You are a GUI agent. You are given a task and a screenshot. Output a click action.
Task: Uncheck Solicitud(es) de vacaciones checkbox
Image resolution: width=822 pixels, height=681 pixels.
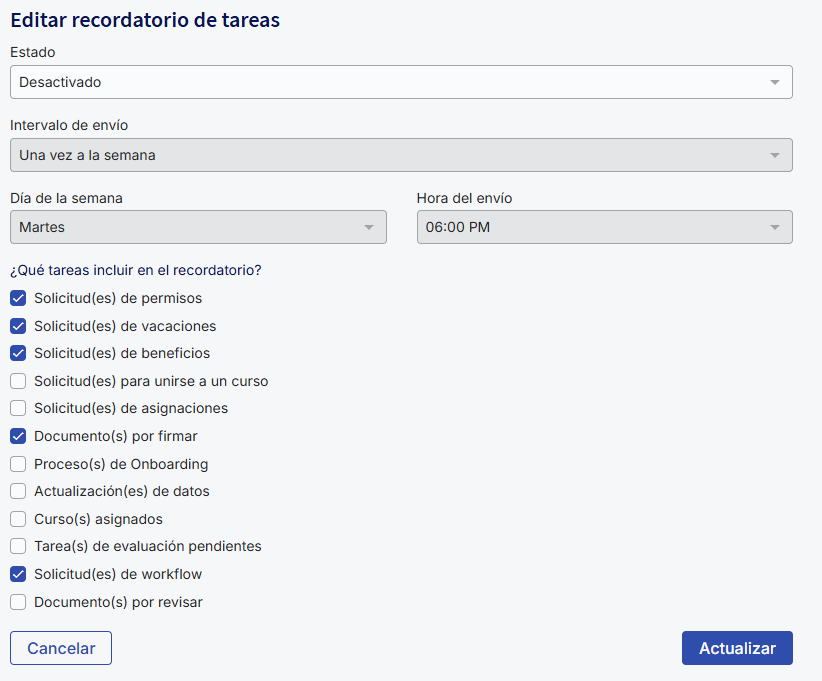coord(18,326)
